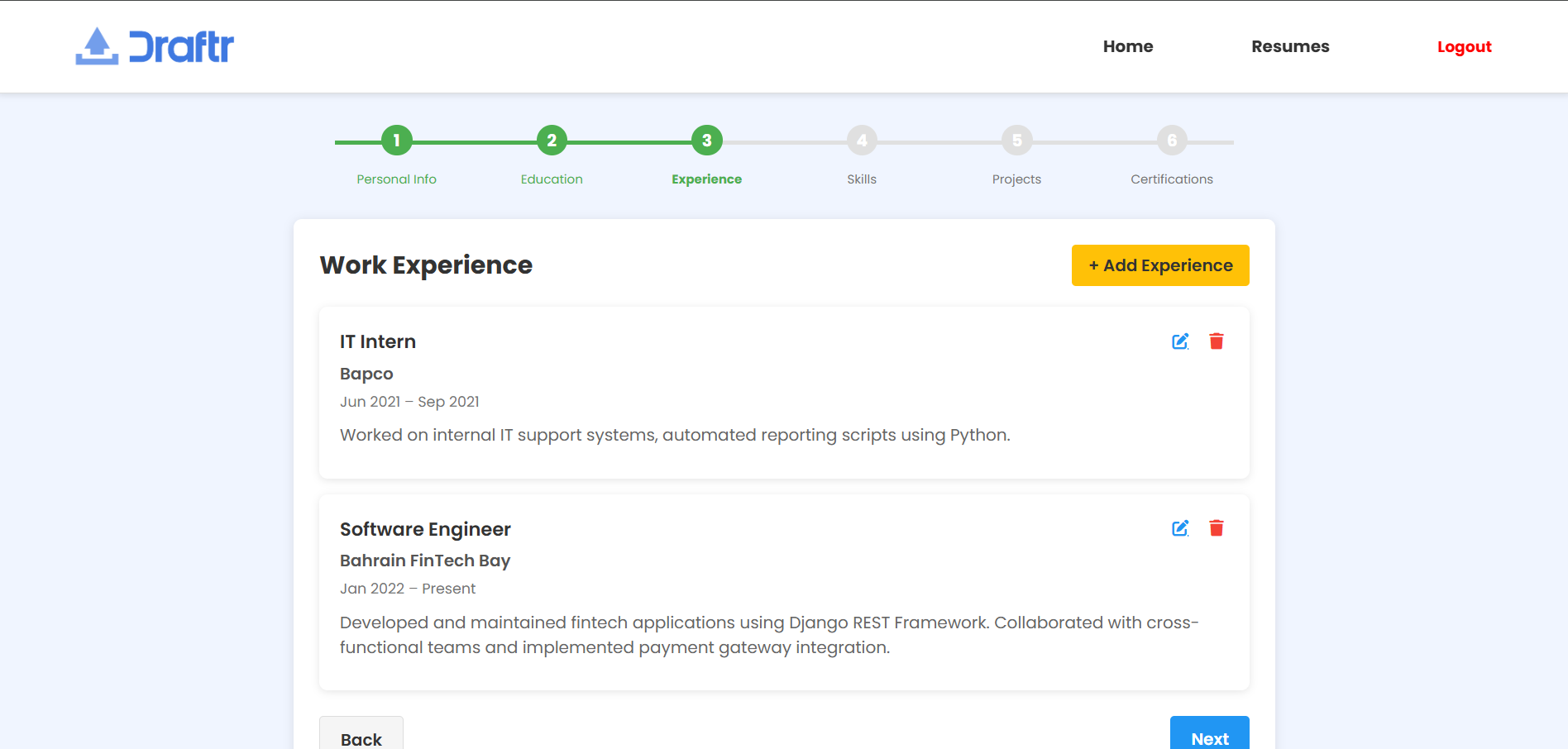Image resolution: width=1568 pixels, height=749 pixels.
Task: Click step 5 Projects circle
Action: (x=1017, y=141)
